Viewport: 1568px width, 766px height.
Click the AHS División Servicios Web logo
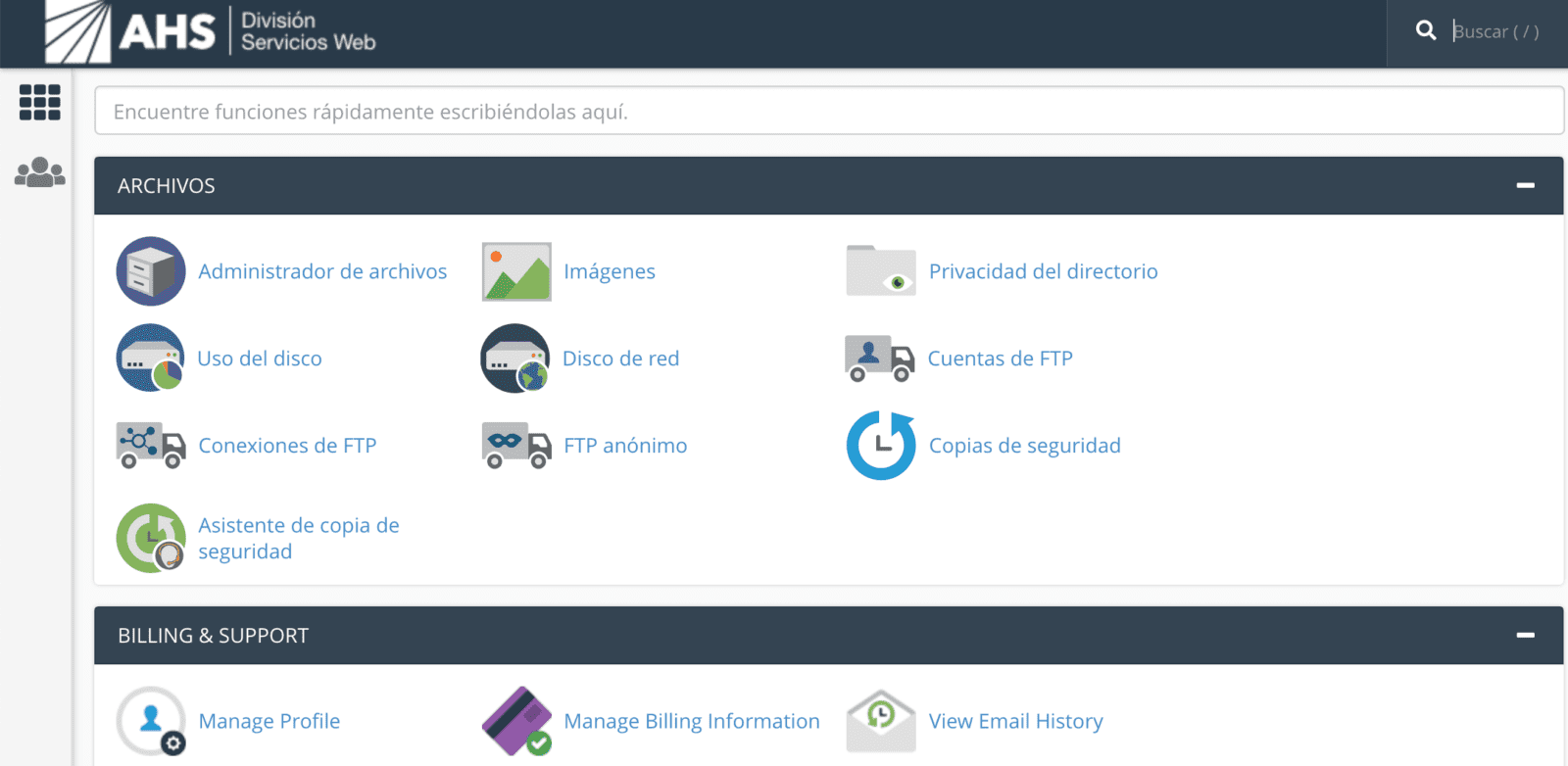pyautogui.click(x=211, y=32)
